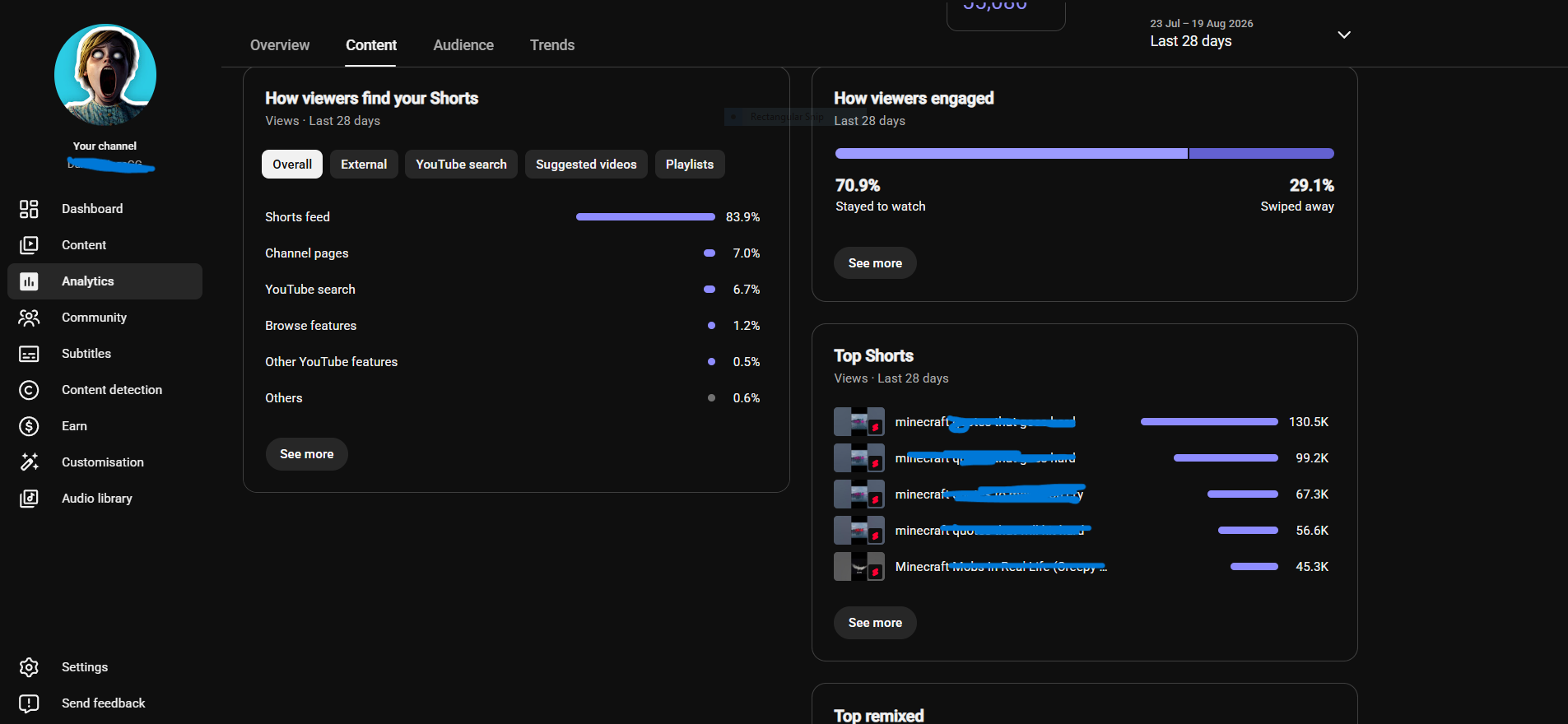Open the thumbnail of the 67.3K Short
This screenshot has width=1568, height=724.
tap(859, 494)
